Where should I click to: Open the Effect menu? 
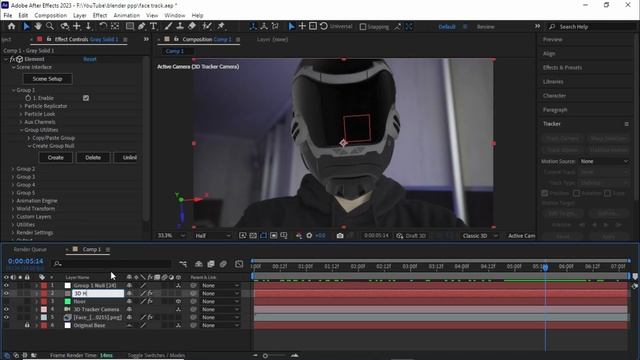point(100,15)
